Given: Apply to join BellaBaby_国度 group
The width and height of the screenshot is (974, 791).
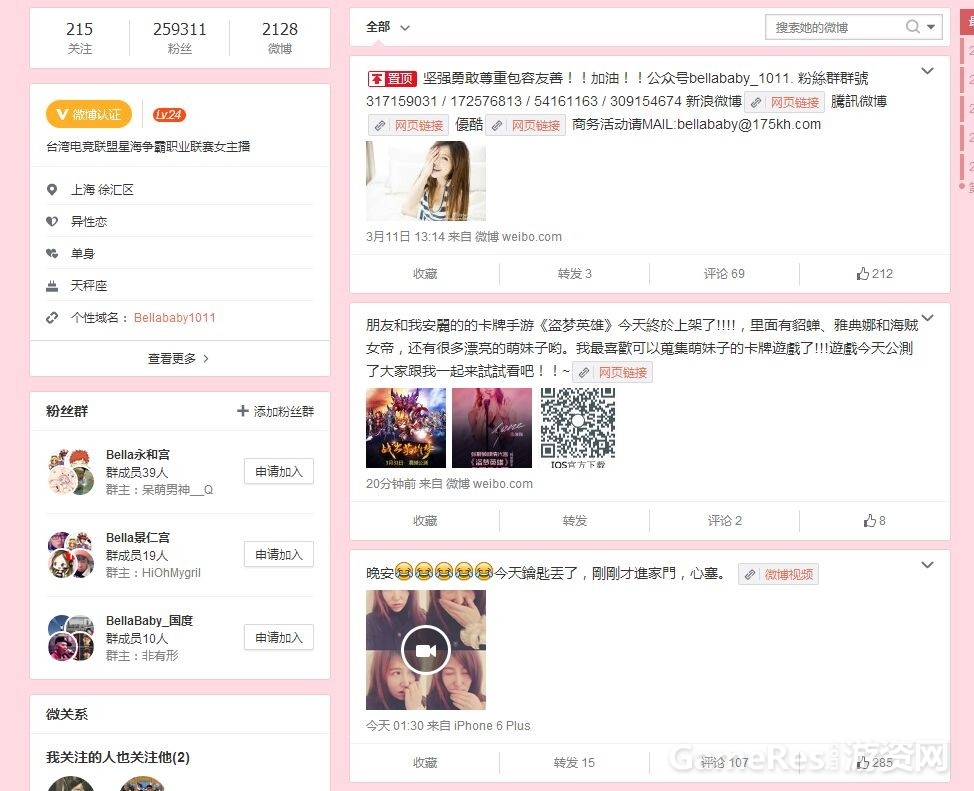Looking at the screenshot, I should click(278, 638).
